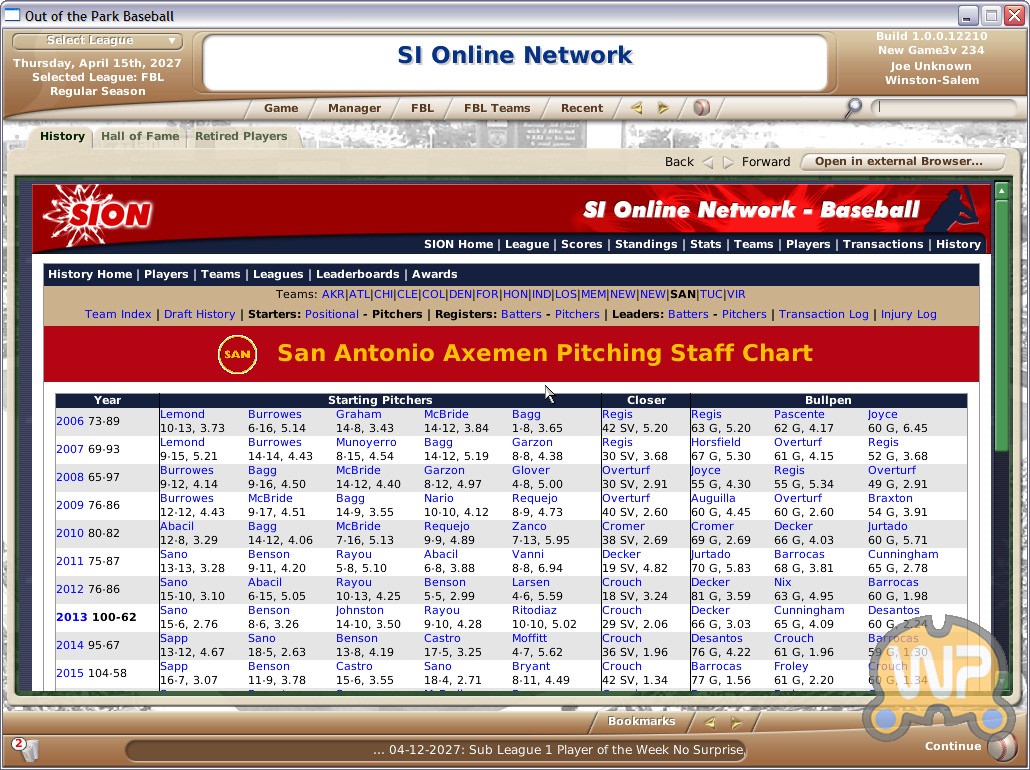The height and width of the screenshot is (770, 1030).
Task: Click the 2013 year link
Action: pos(71,617)
